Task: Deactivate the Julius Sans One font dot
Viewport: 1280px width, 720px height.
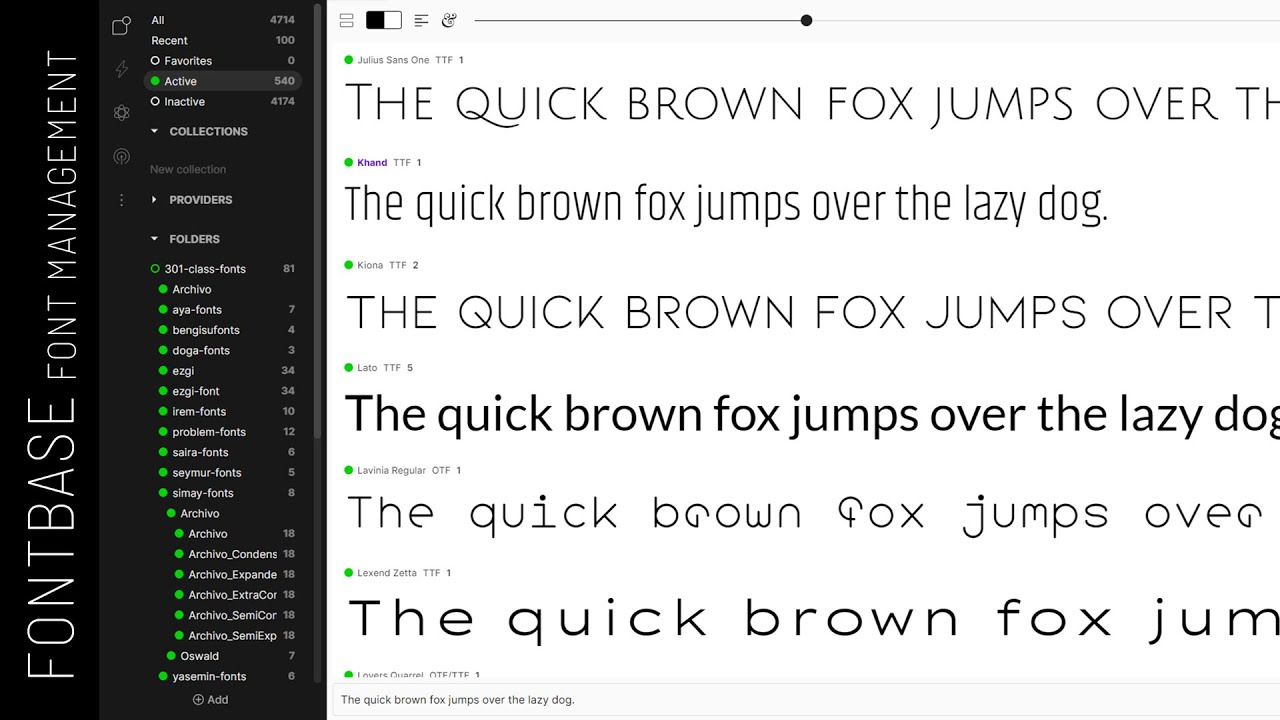Action: pyautogui.click(x=349, y=60)
